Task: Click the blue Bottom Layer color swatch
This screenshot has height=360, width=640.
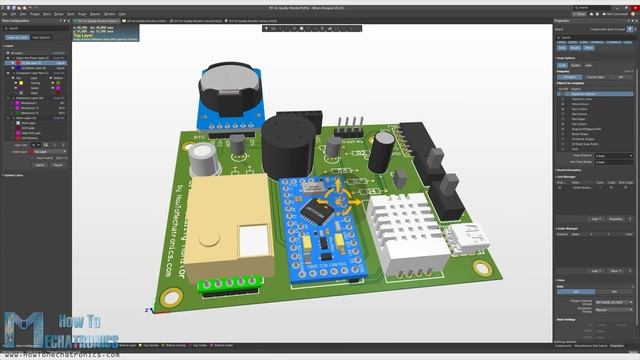Action: click(18, 68)
